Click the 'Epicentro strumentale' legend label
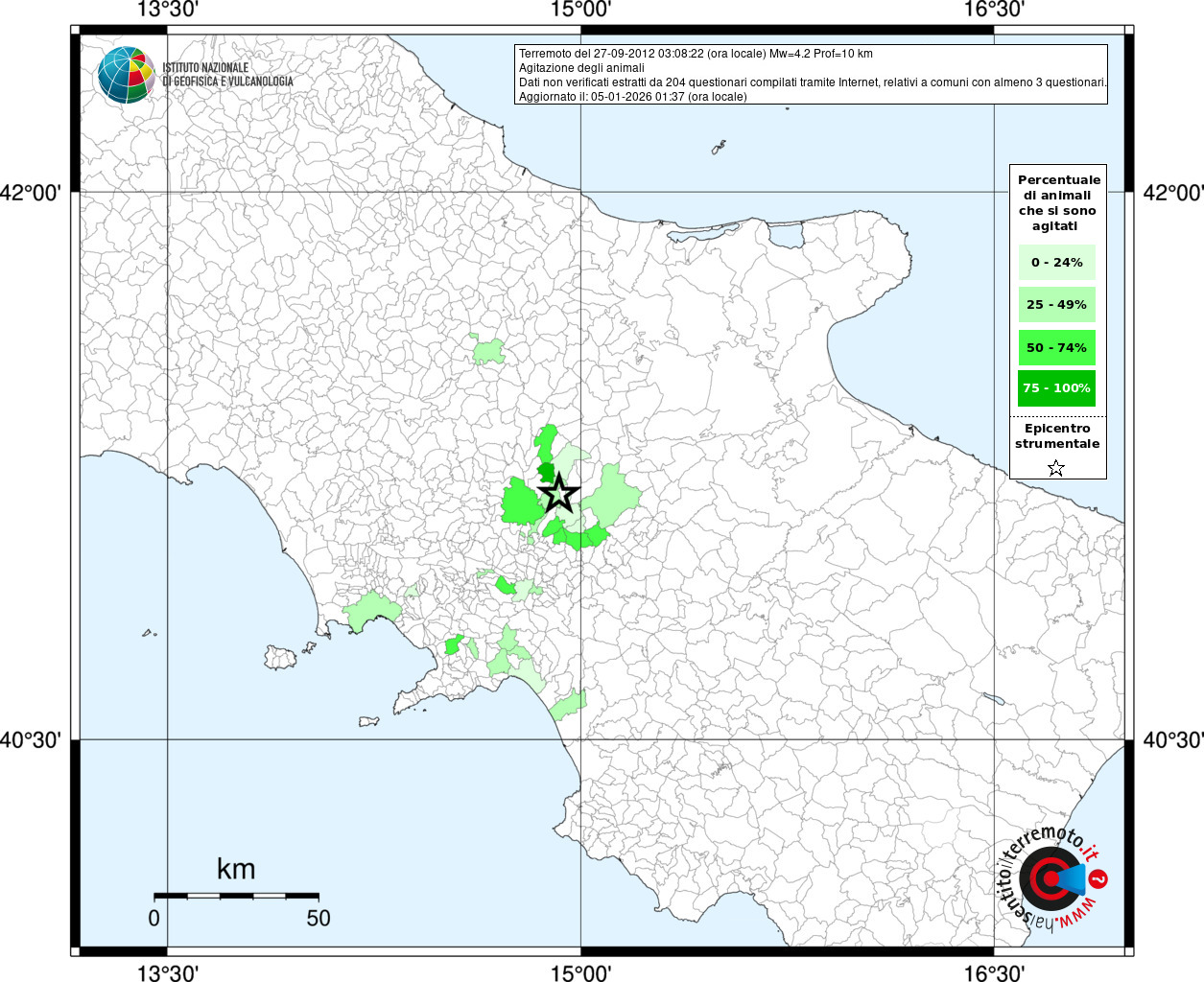Screen dimensions: 1204x982 (x=1057, y=436)
